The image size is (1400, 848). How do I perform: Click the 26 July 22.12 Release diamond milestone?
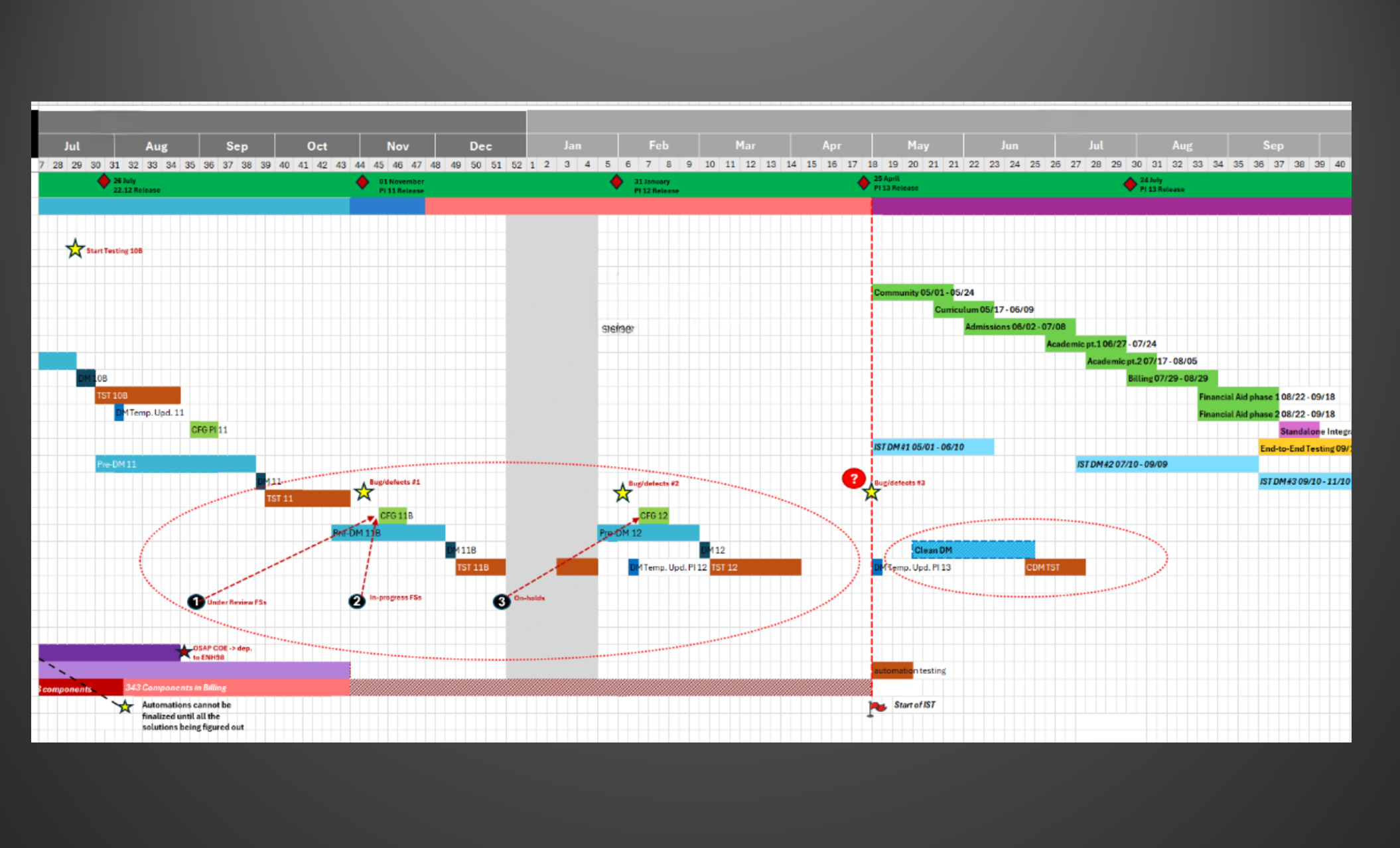(104, 181)
